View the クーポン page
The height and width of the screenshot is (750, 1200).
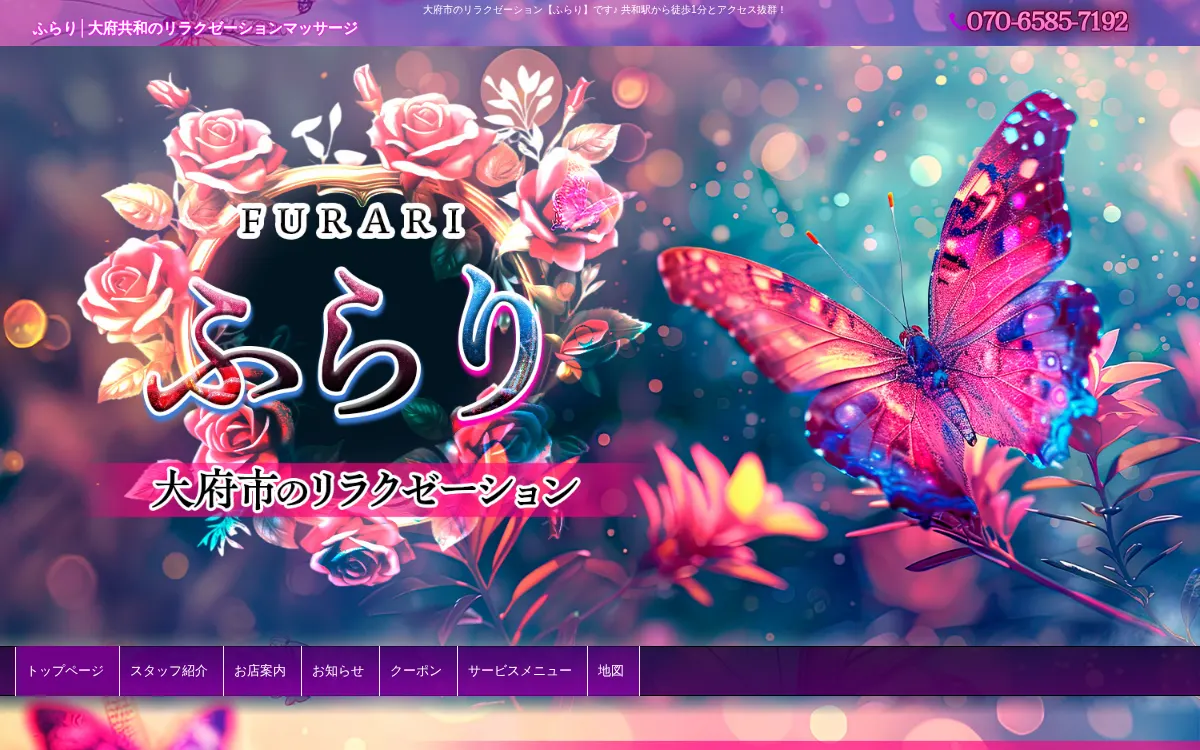418,671
